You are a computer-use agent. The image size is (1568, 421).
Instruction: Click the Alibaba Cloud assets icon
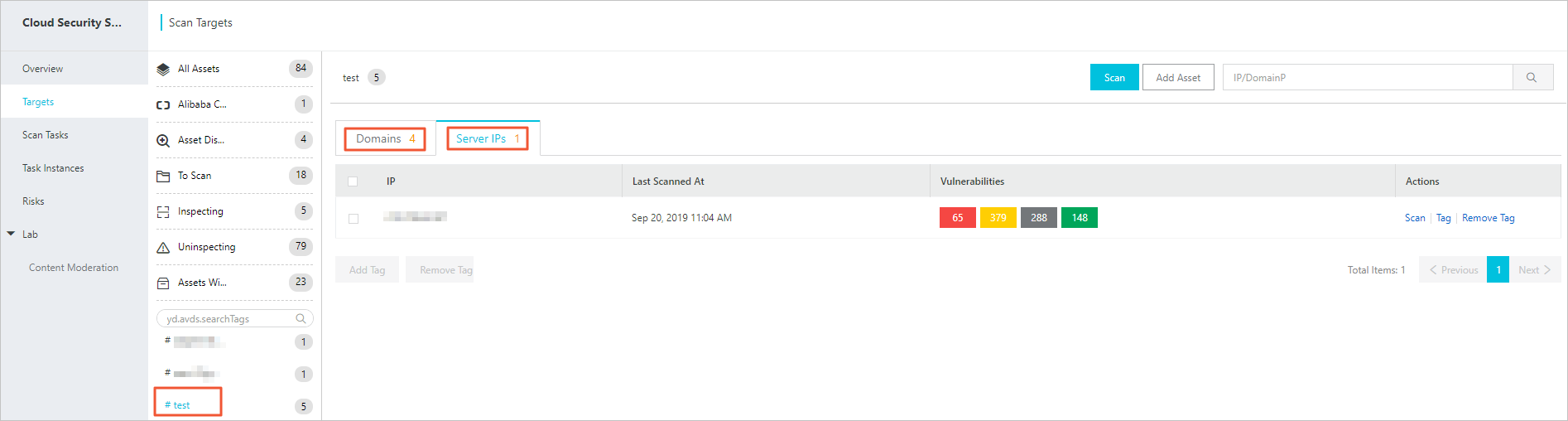[163, 105]
